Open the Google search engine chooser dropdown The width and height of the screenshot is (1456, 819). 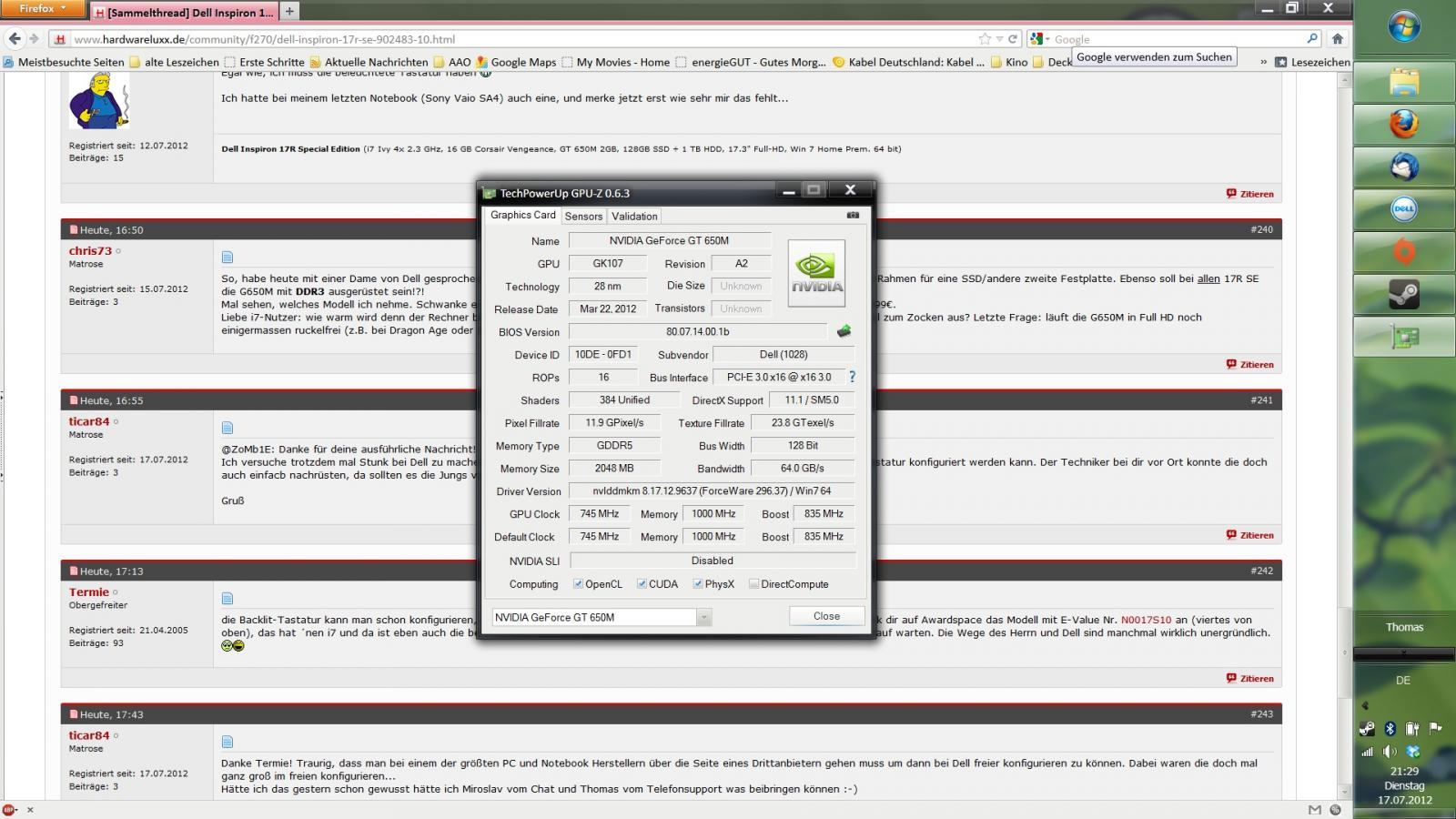pos(1041,39)
